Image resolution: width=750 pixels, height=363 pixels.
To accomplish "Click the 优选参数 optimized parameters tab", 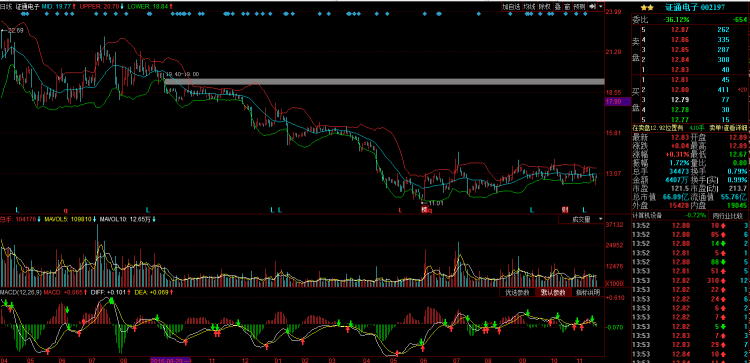I will coord(517,292).
